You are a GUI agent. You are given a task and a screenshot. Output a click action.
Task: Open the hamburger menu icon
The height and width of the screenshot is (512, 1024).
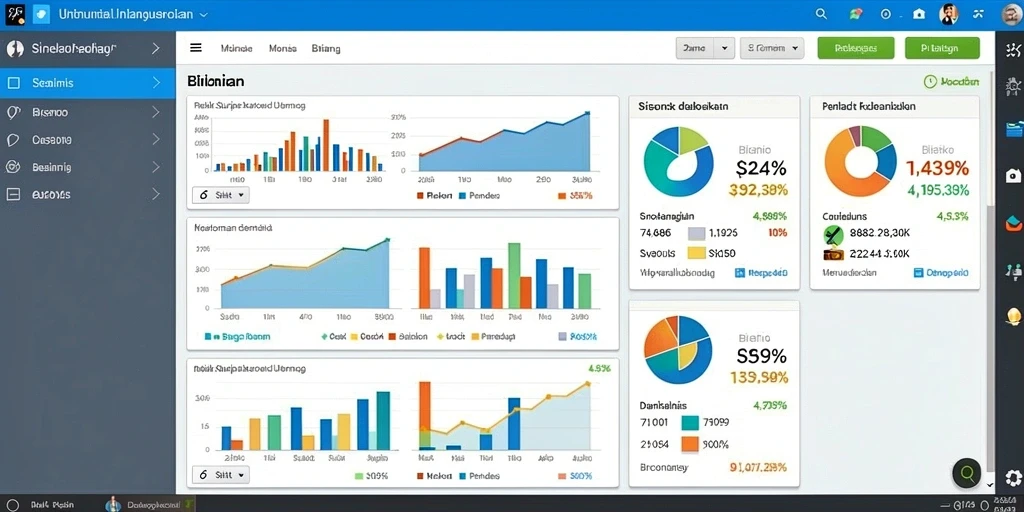coord(196,48)
